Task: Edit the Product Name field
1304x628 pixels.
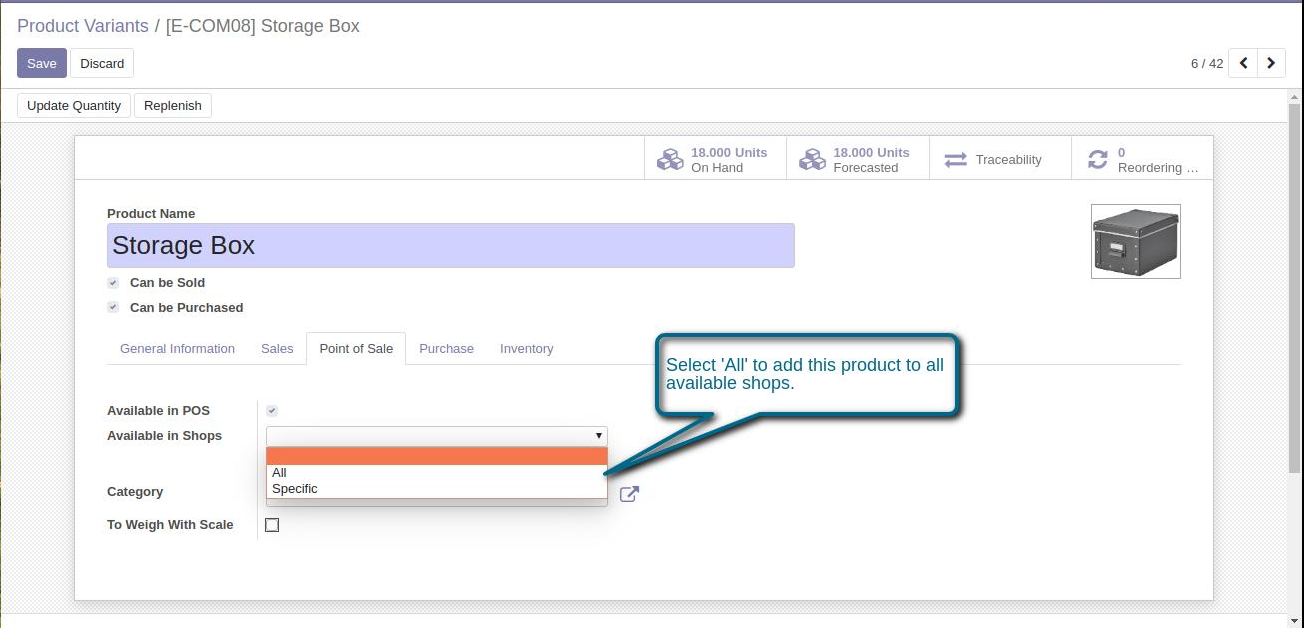Action: tap(450, 246)
